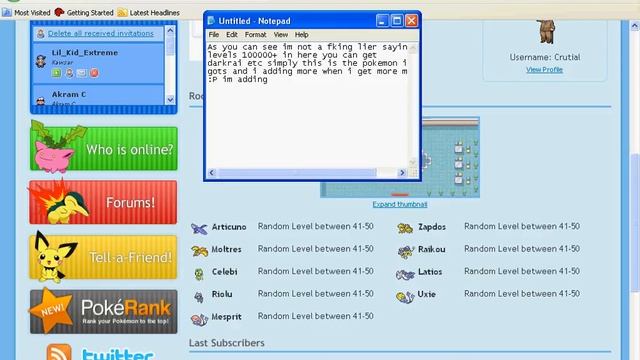Click Latios sprite icon
This screenshot has width=640, height=360.
405,274
